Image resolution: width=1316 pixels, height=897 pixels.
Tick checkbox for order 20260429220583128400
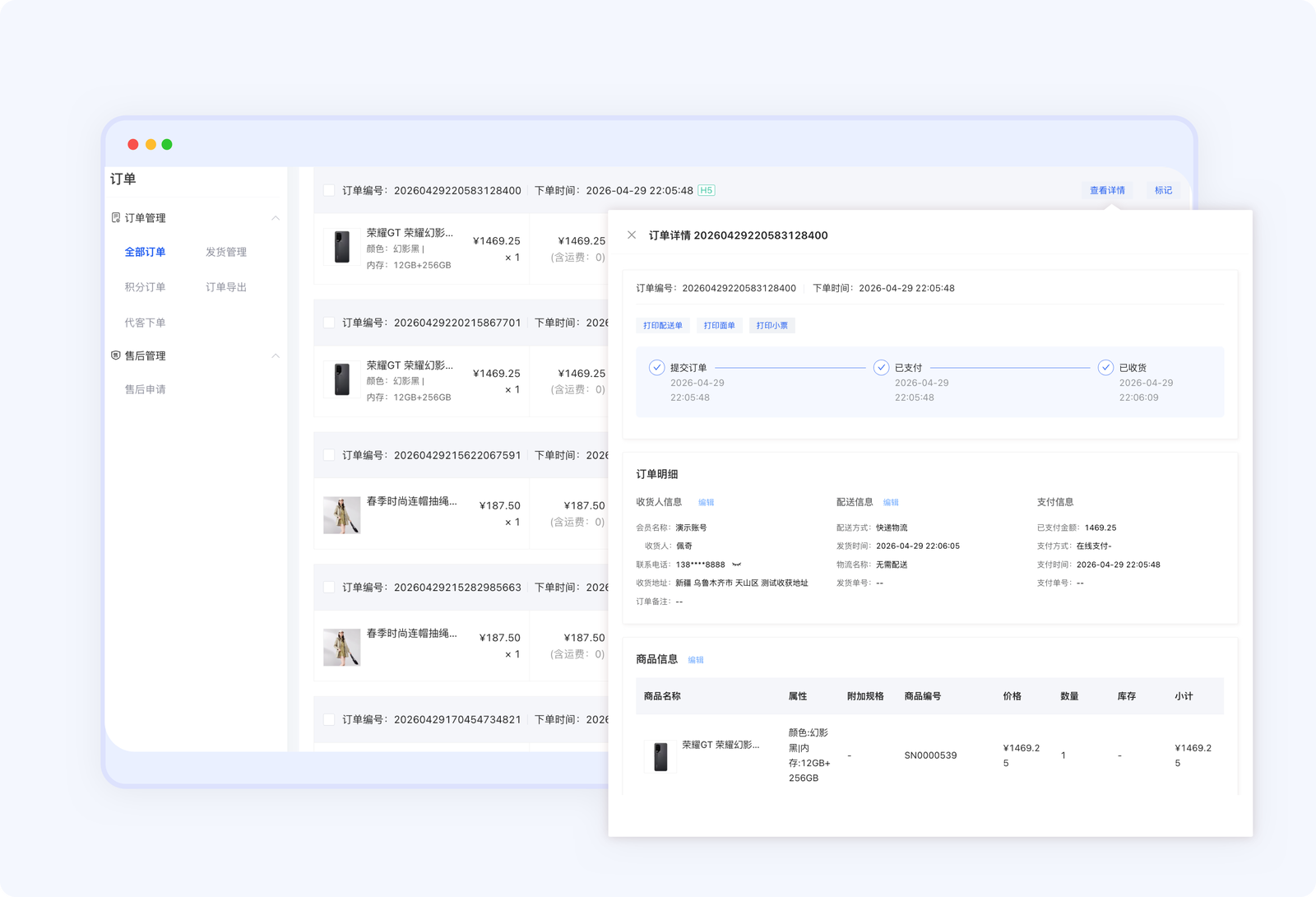pos(329,190)
